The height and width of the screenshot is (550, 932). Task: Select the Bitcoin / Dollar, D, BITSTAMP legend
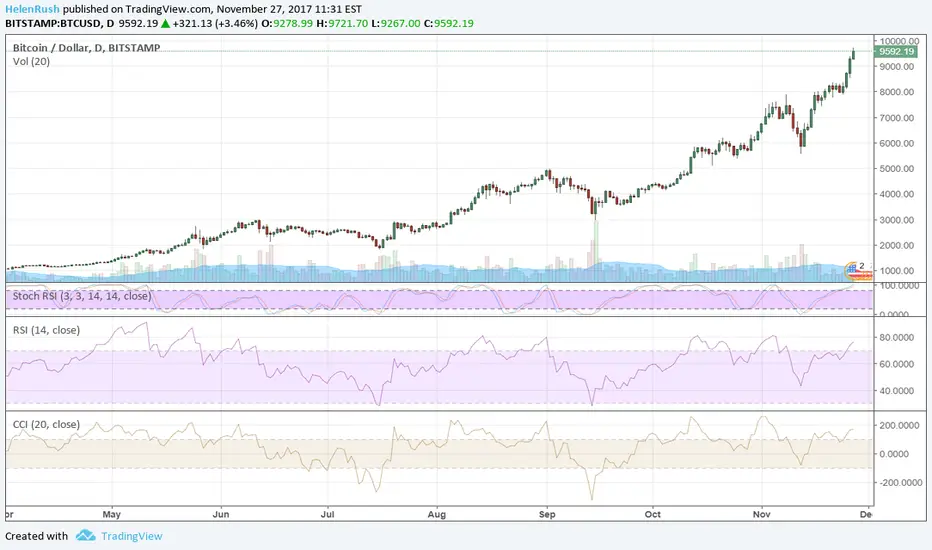pyautogui.click(x=86, y=48)
